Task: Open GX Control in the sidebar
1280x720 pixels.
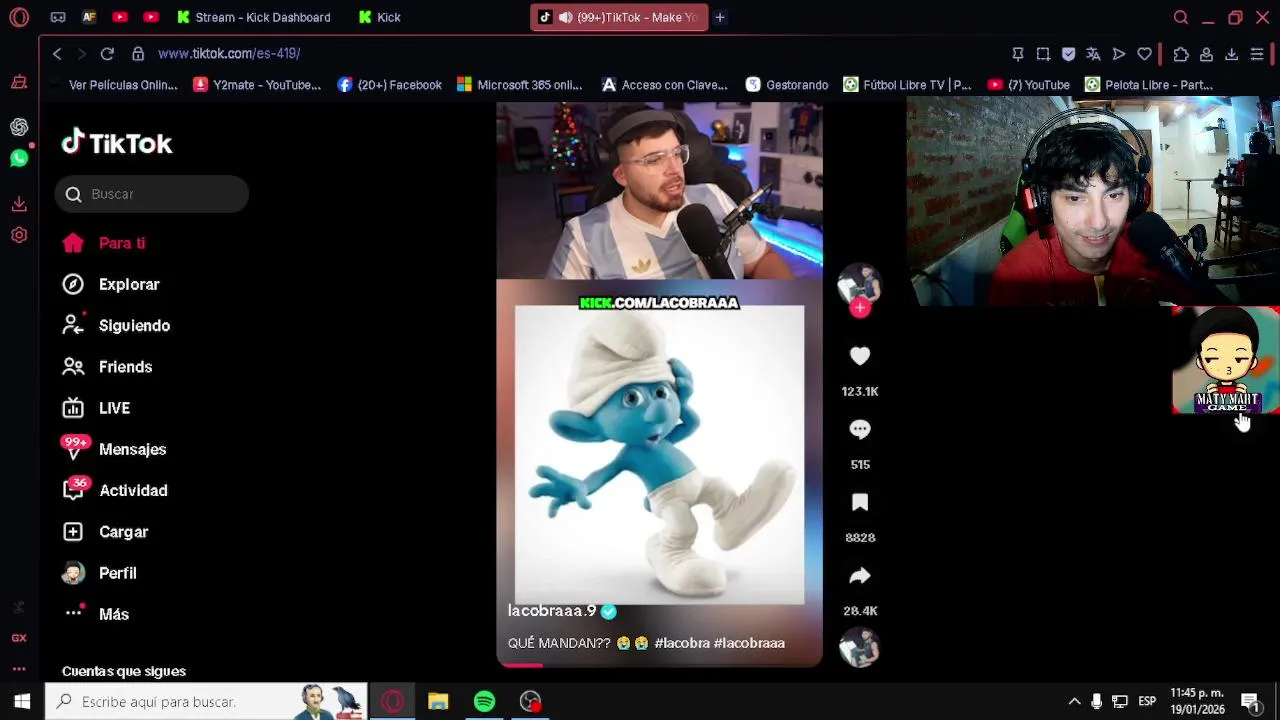Action: tap(19, 638)
